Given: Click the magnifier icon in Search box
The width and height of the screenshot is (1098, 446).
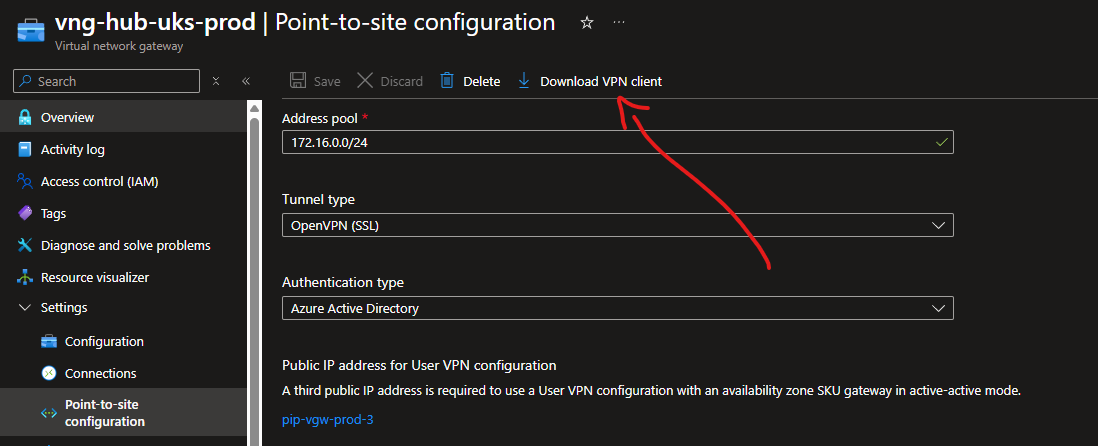Looking at the screenshot, I should 26,81.
